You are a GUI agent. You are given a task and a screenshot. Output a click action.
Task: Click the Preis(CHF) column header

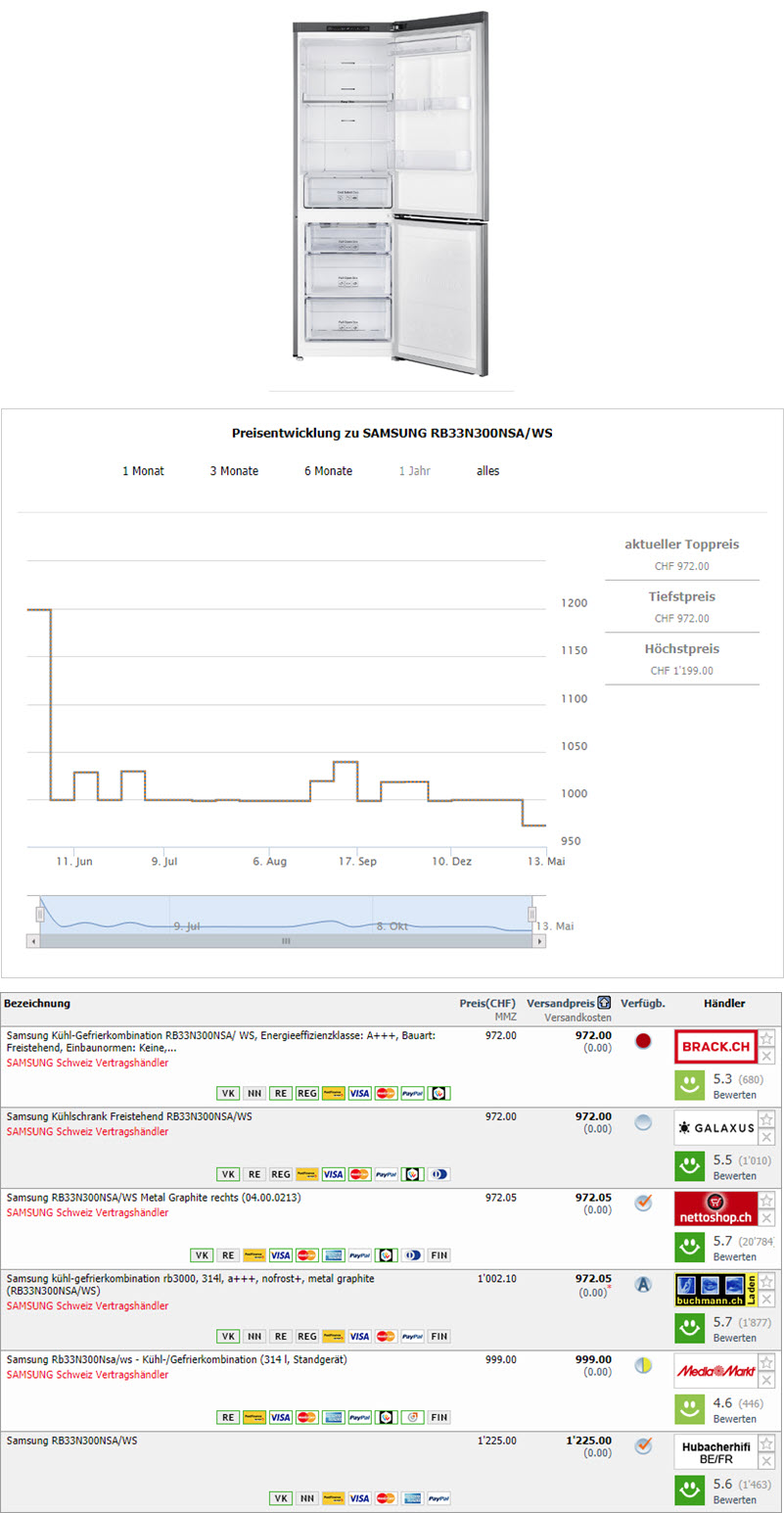tap(487, 1004)
